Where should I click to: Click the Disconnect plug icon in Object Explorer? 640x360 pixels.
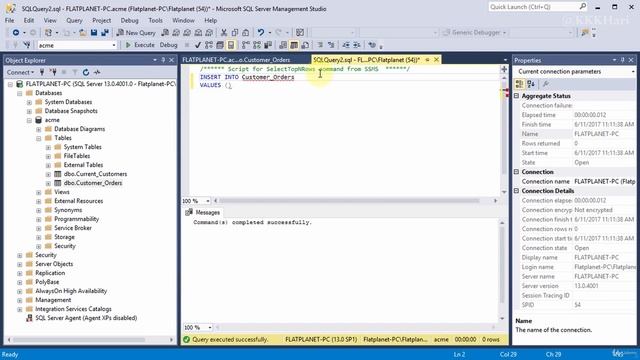point(53,72)
